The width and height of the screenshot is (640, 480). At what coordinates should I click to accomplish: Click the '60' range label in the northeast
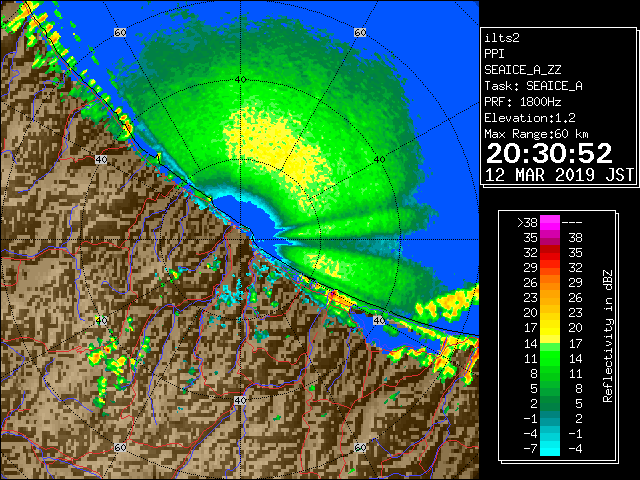360,32
